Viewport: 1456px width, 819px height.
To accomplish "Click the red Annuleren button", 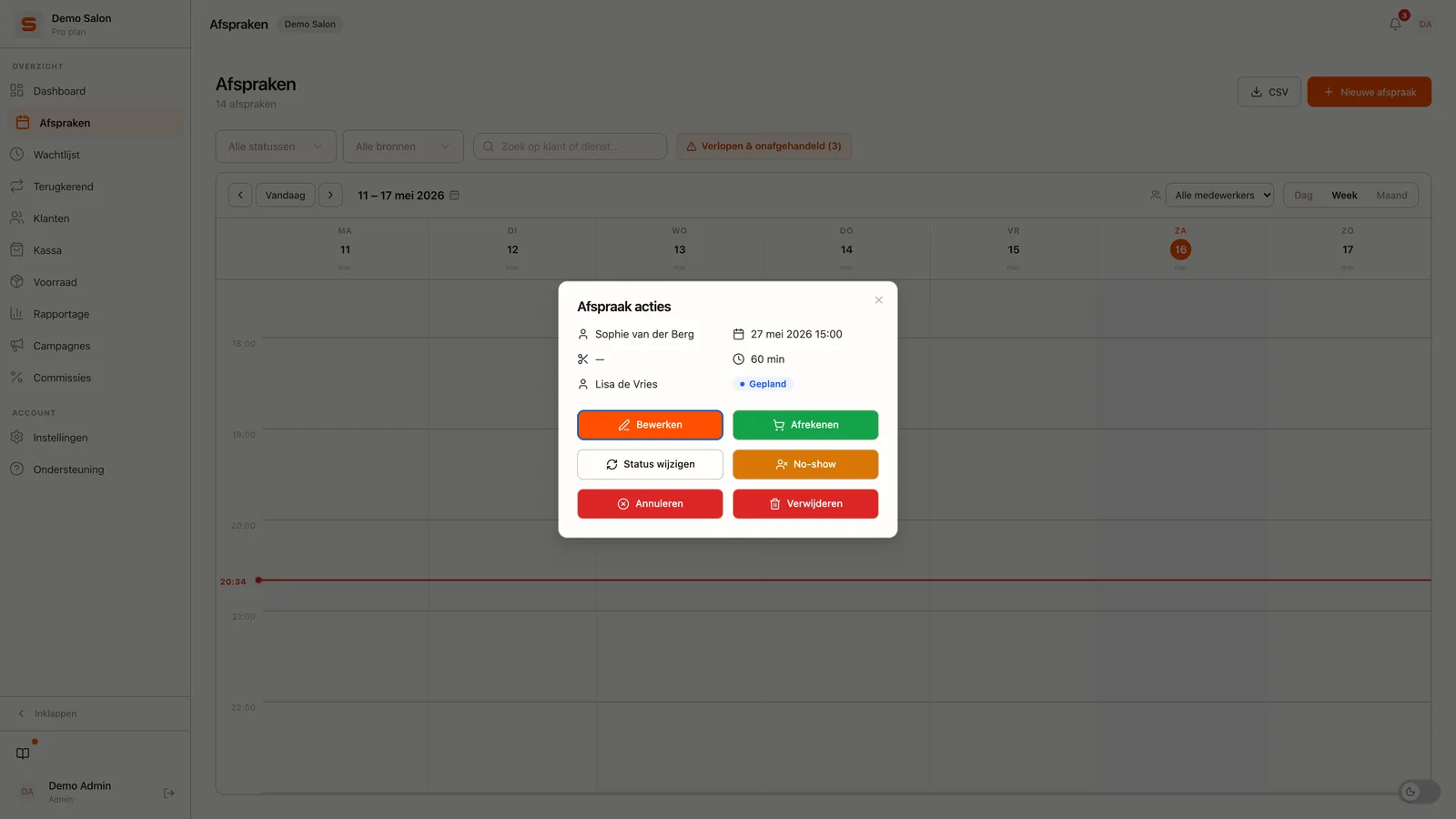I will point(650,503).
